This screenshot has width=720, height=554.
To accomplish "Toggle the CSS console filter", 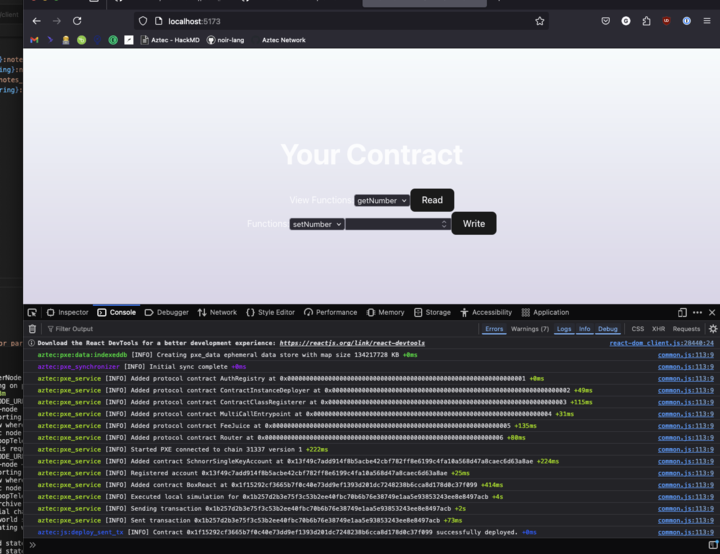I will tap(637, 329).
